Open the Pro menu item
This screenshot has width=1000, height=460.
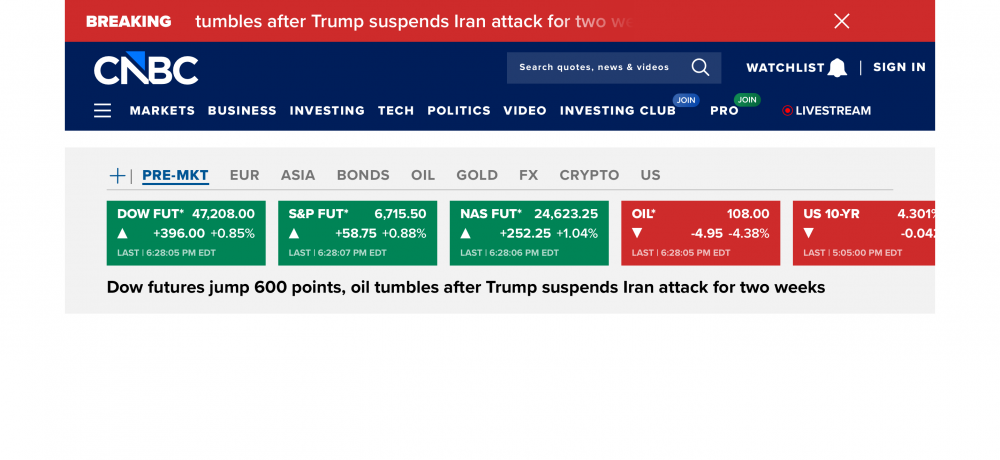(x=724, y=111)
